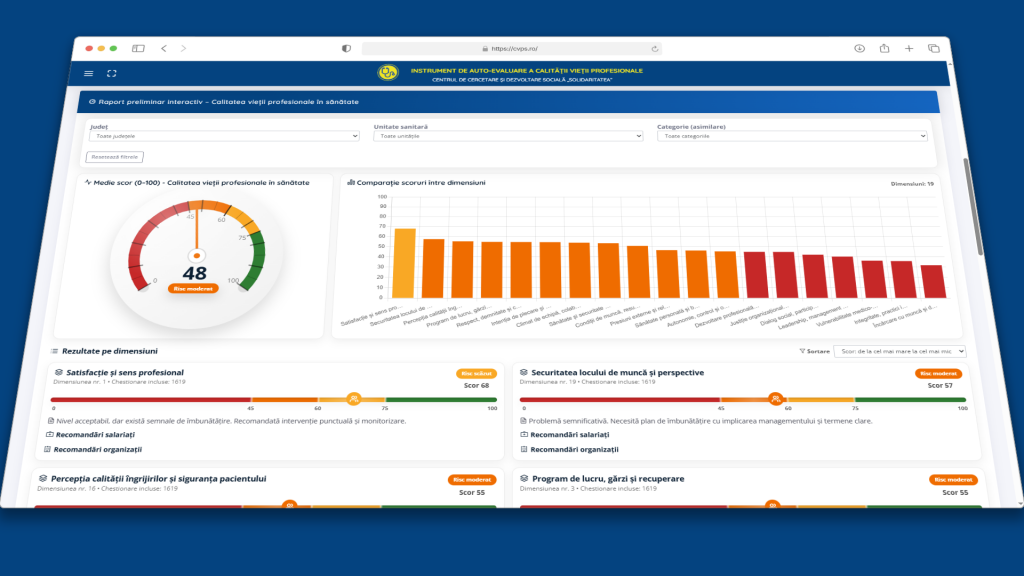Viewport: 1024px width, 576px height.
Task: Click the privacy shield icon
Action: (x=346, y=48)
